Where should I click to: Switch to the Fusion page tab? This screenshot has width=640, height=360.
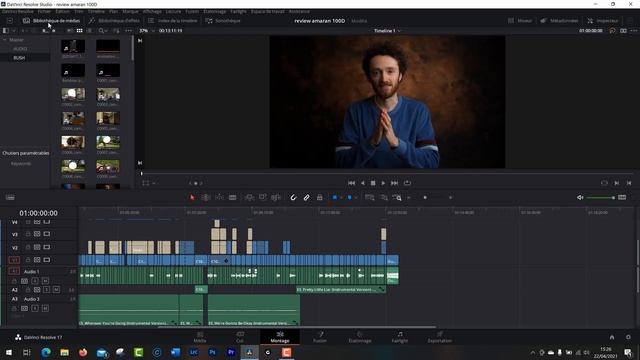[320, 337]
